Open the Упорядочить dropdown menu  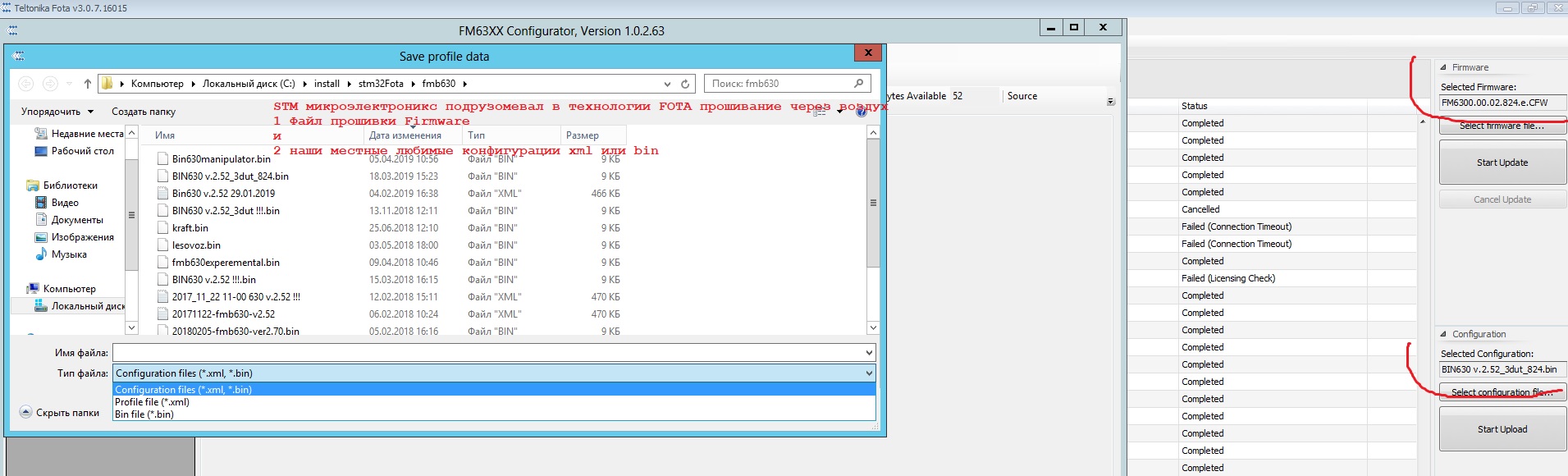57,112
